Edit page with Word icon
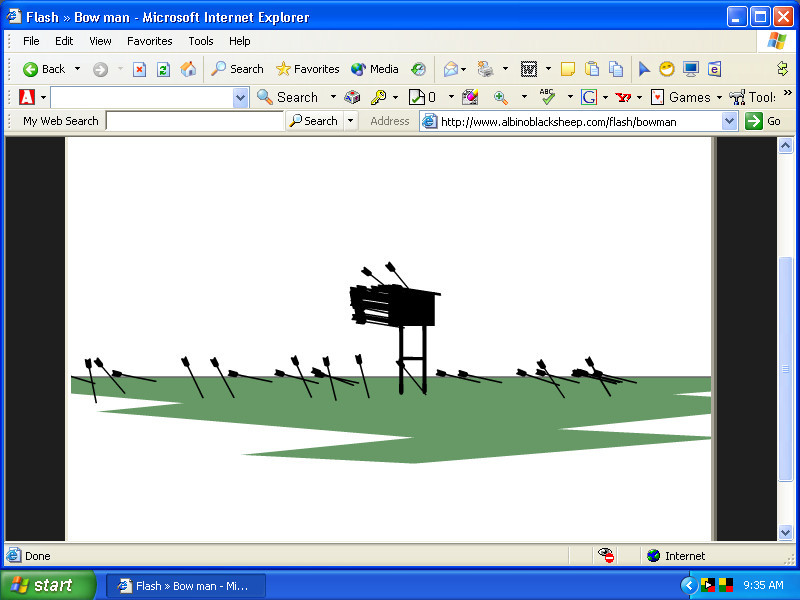Image resolution: width=800 pixels, height=600 pixels. click(529, 69)
